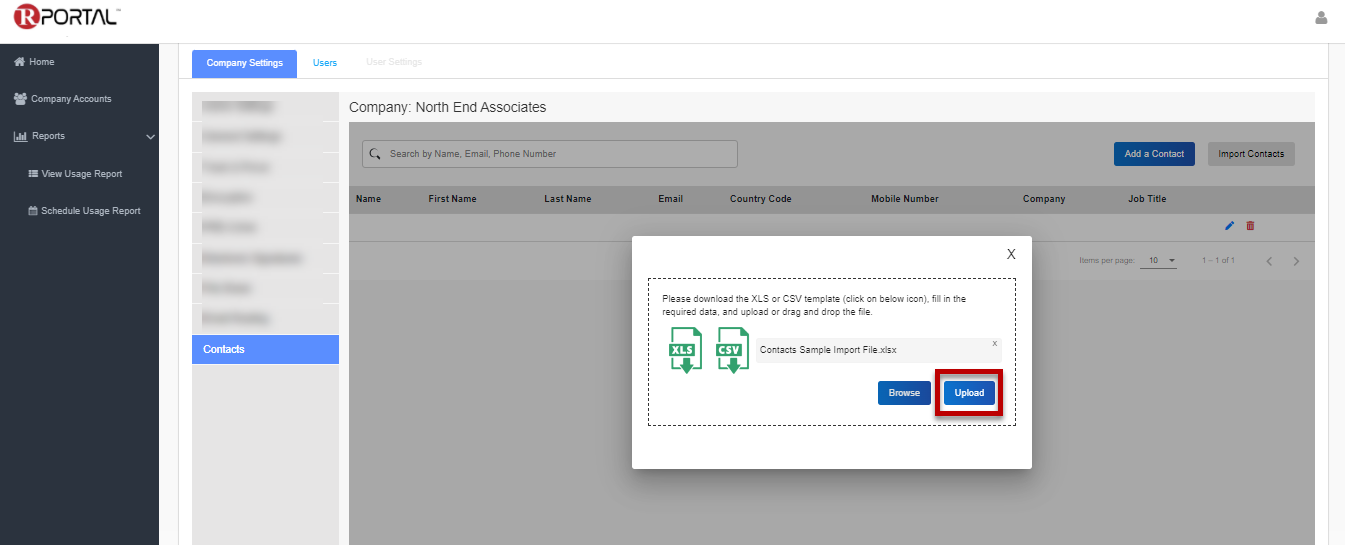Viewport: 1345px width, 545px height.
Task: Click the red trash delete icon
Action: coord(1250,226)
